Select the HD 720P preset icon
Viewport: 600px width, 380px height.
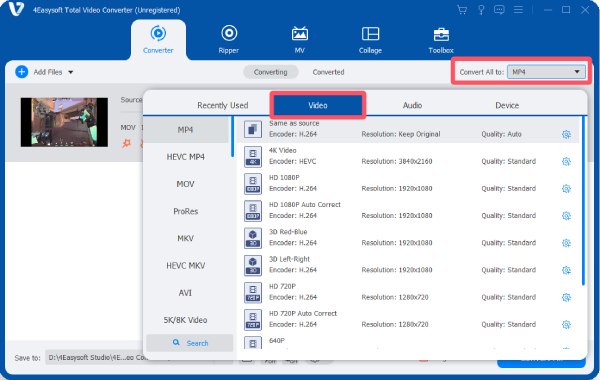pyautogui.click(x=253, y=292)
